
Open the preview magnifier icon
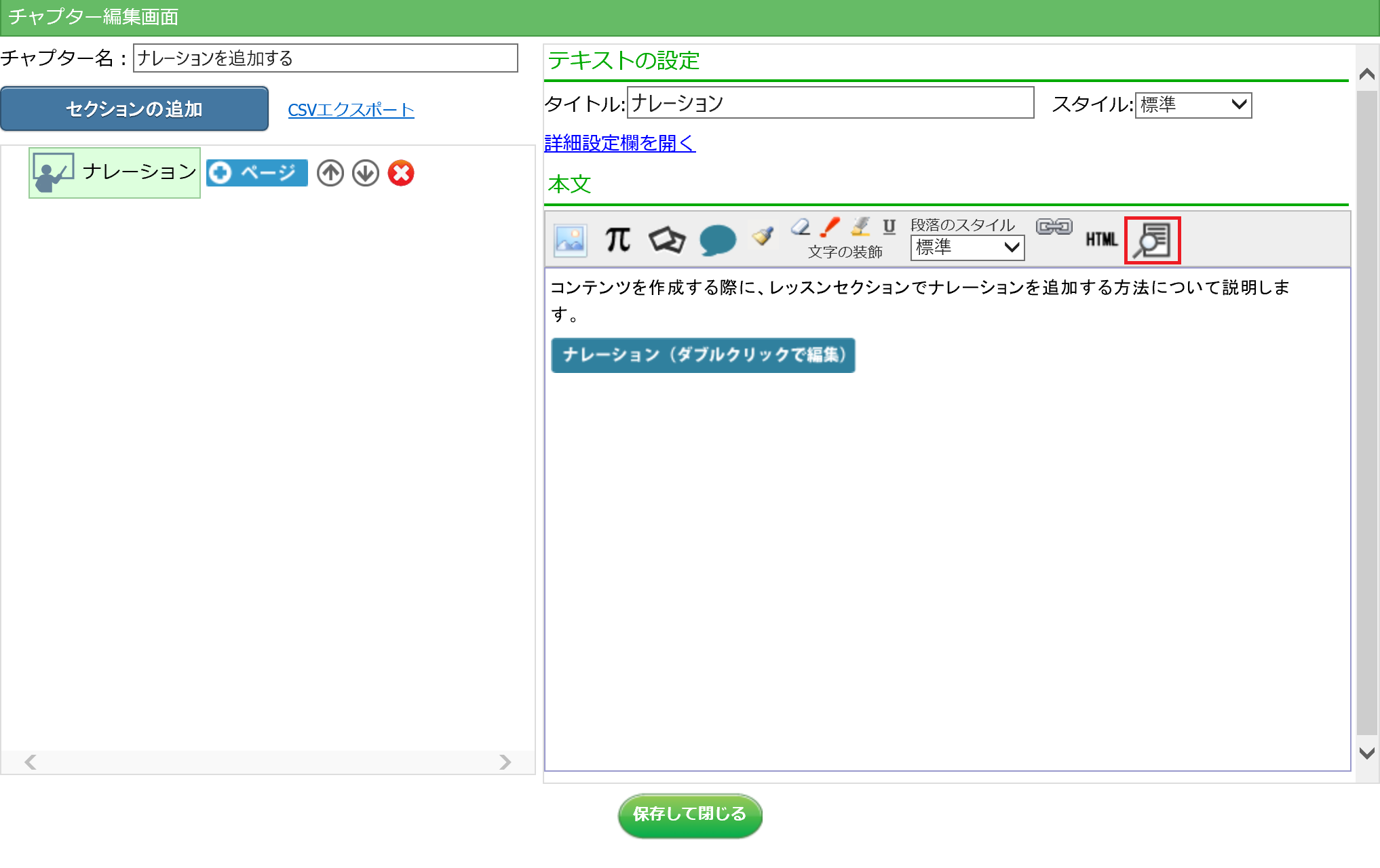[1152, 240]
